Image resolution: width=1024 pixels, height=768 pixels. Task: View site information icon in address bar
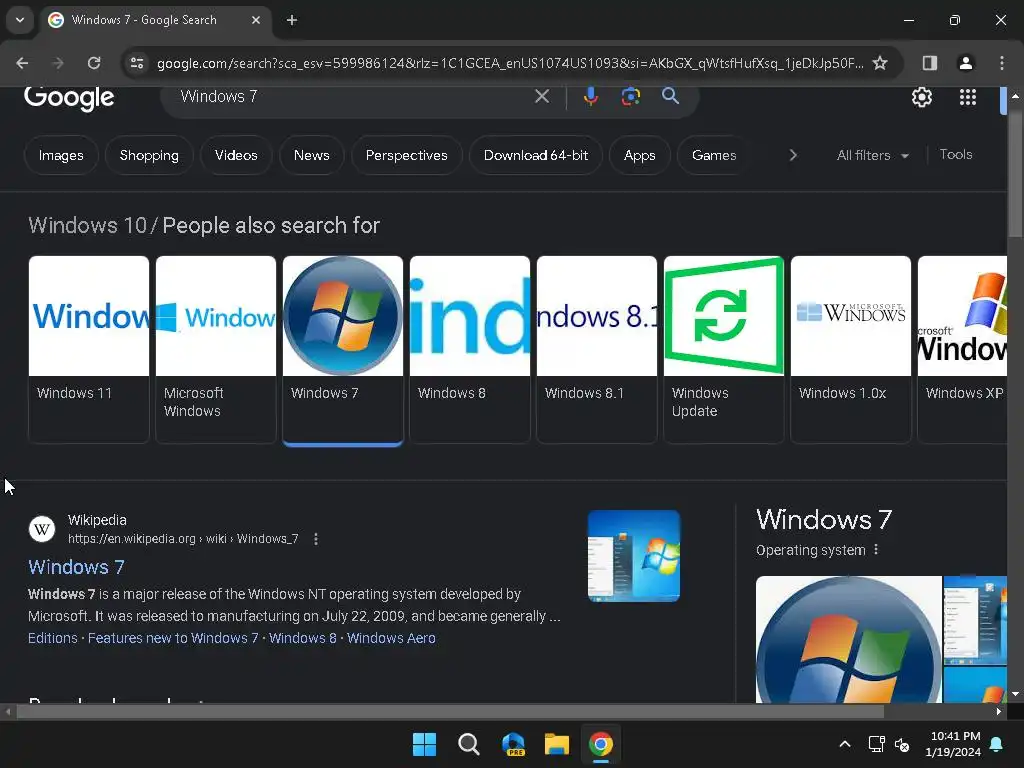(137, 63)
